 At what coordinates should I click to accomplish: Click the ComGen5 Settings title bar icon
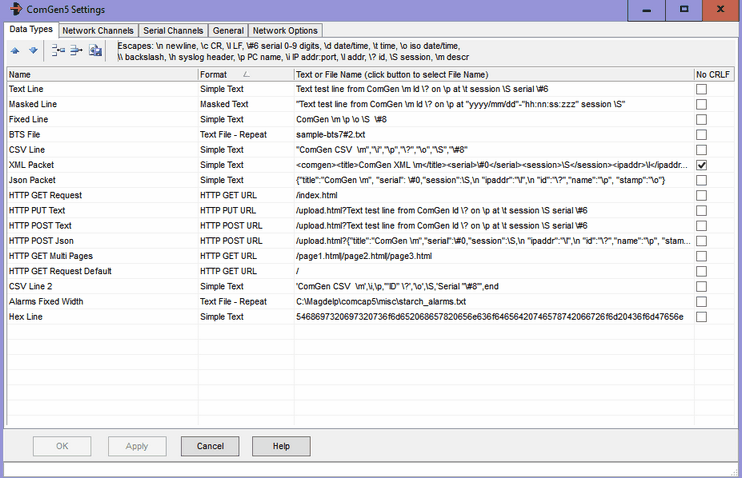(11, 9)
